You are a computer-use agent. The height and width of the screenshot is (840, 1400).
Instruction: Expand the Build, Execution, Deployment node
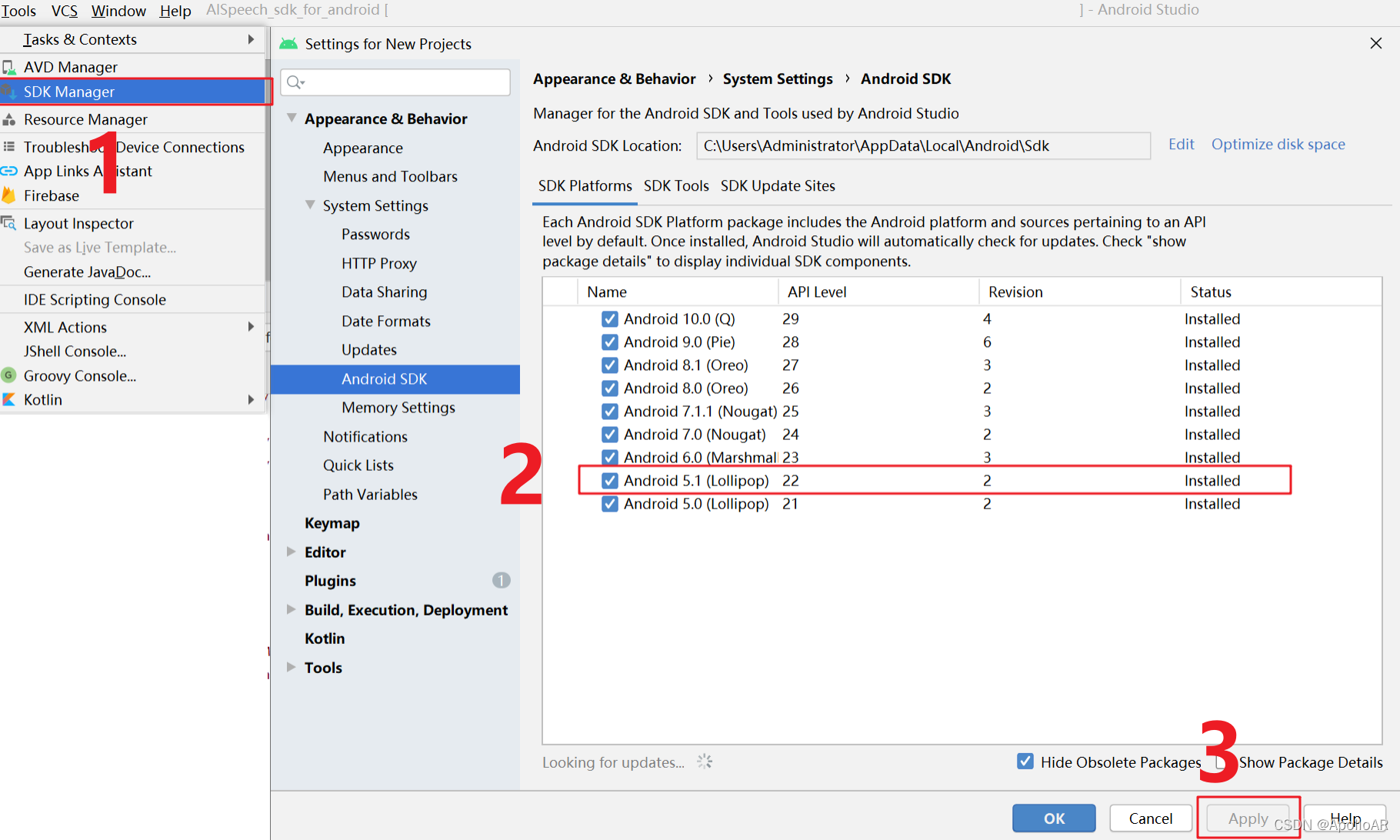[292, 609]
